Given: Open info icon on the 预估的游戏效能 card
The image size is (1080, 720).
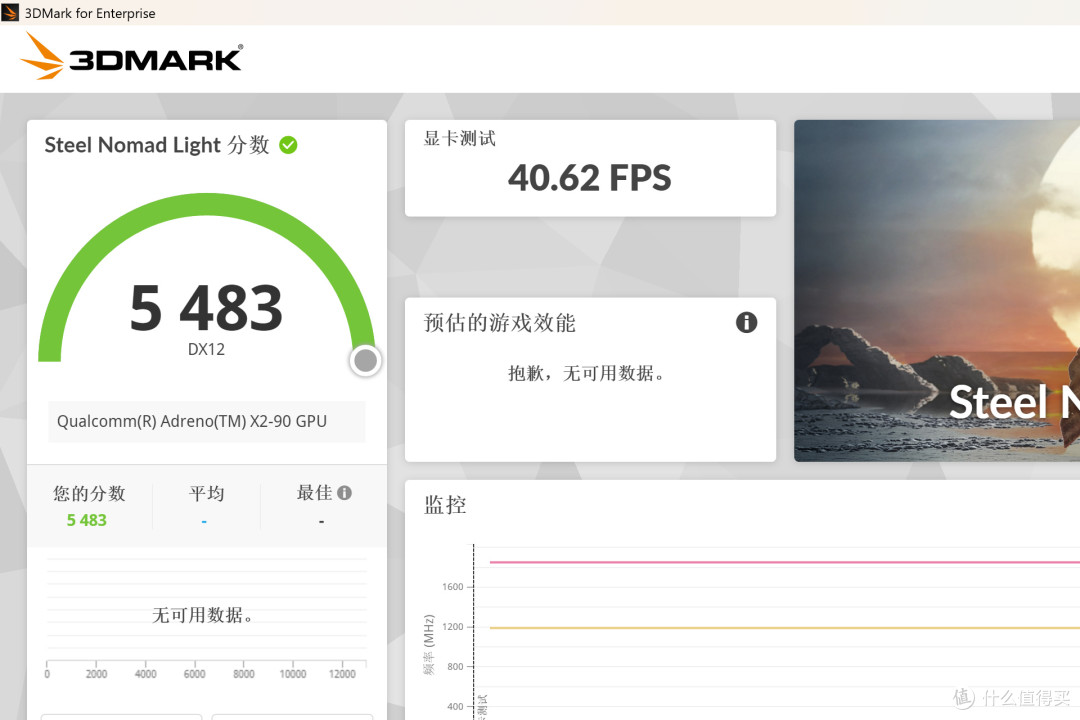Looking at the screenshot, I should pos(746,322).
